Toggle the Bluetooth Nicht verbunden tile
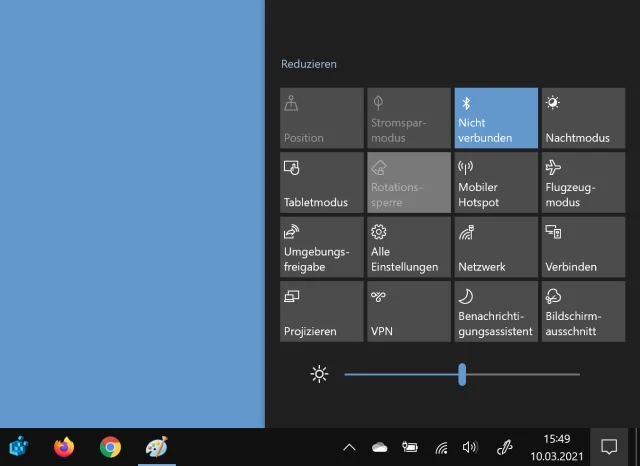 pyautogui.click(x=495, y=118)
